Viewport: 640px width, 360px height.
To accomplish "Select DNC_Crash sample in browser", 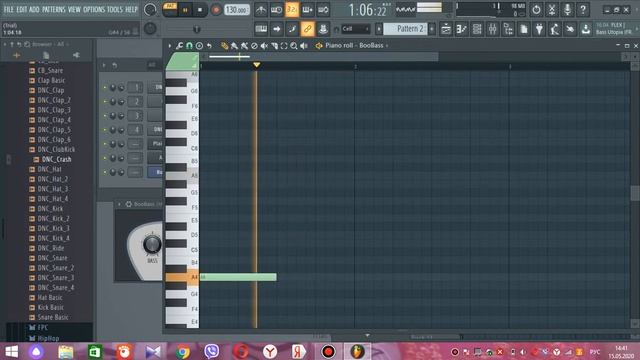I will coord(56,159).
